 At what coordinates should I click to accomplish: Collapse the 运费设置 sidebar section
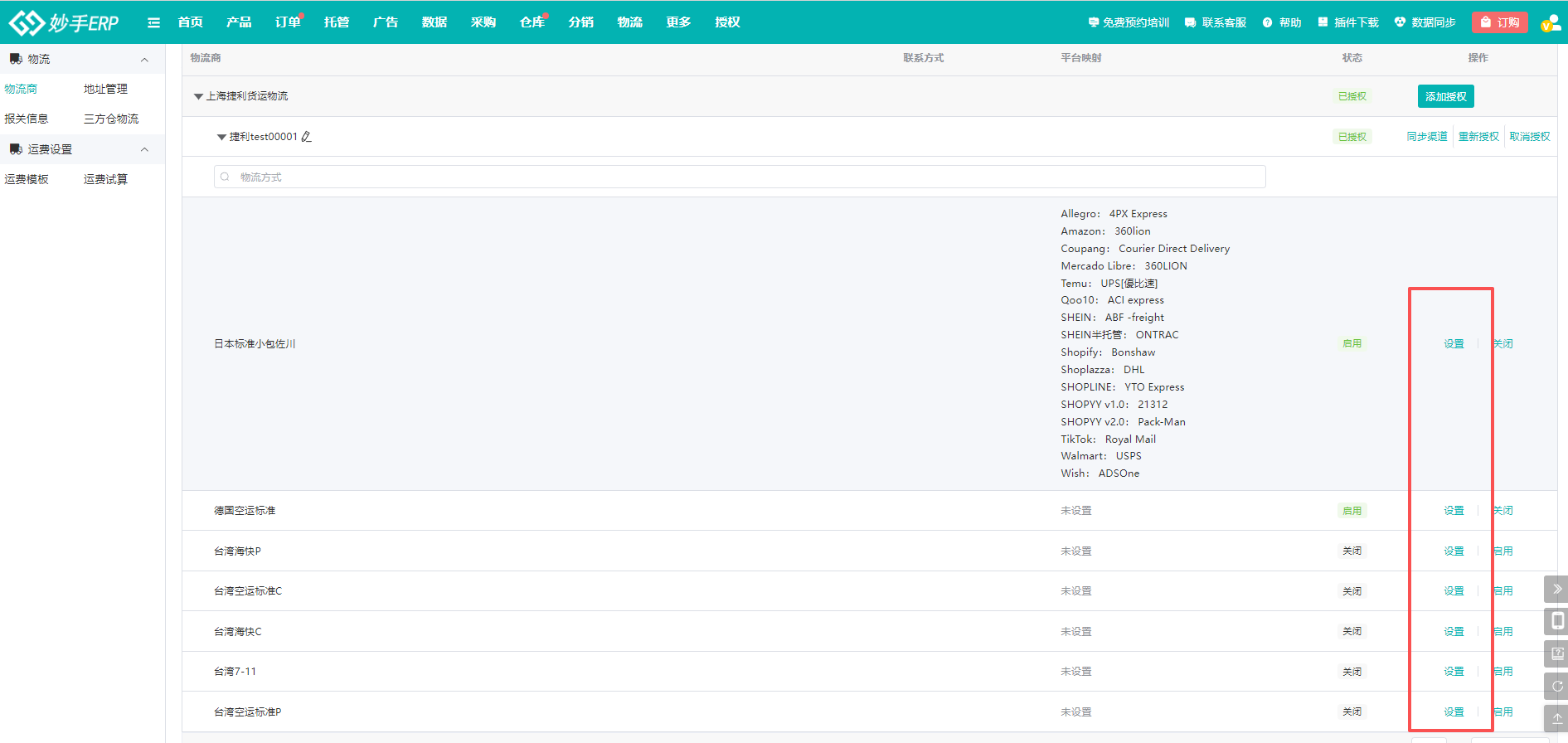coord(144,149)
